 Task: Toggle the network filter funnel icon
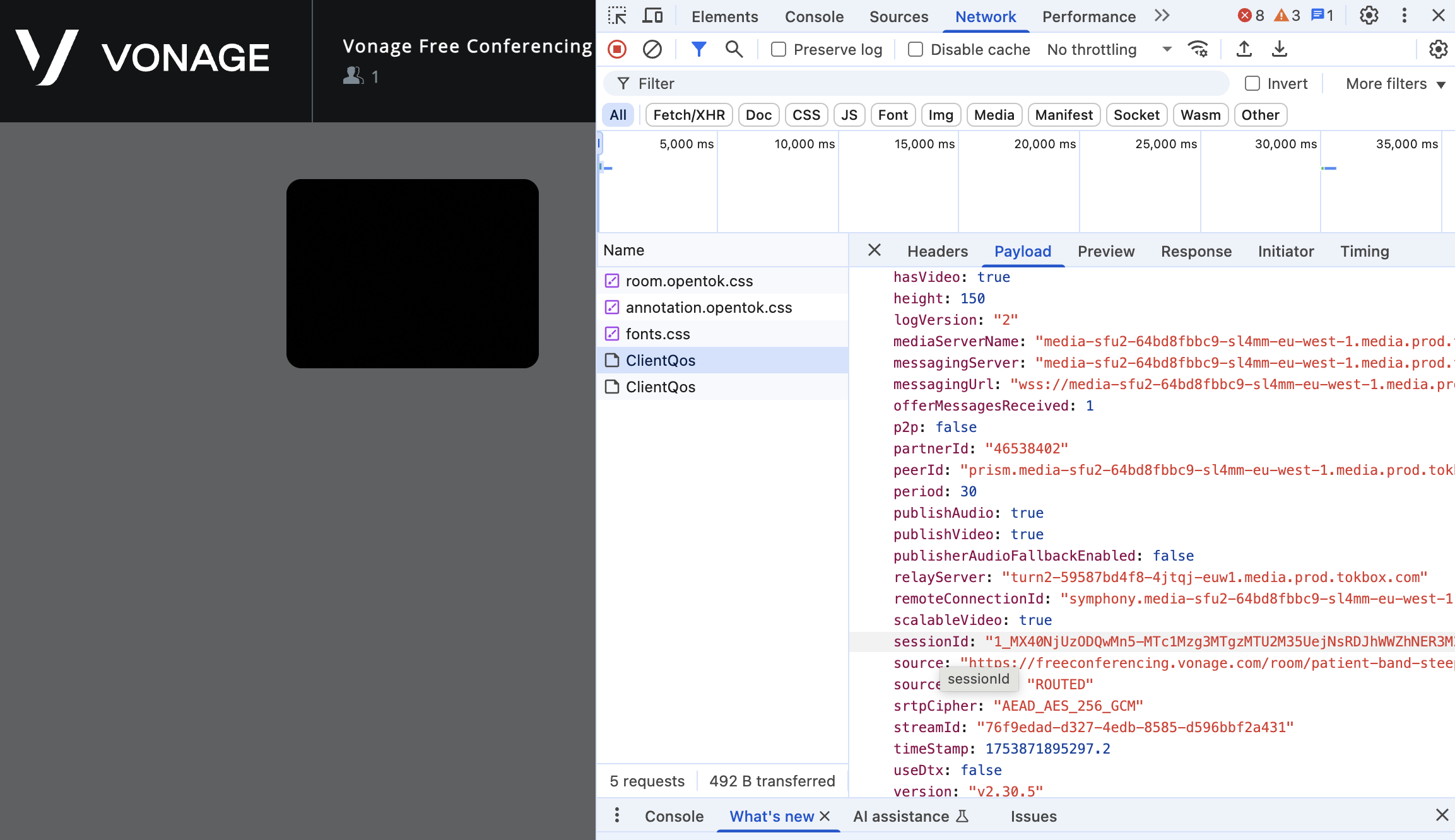coord(698,49)
